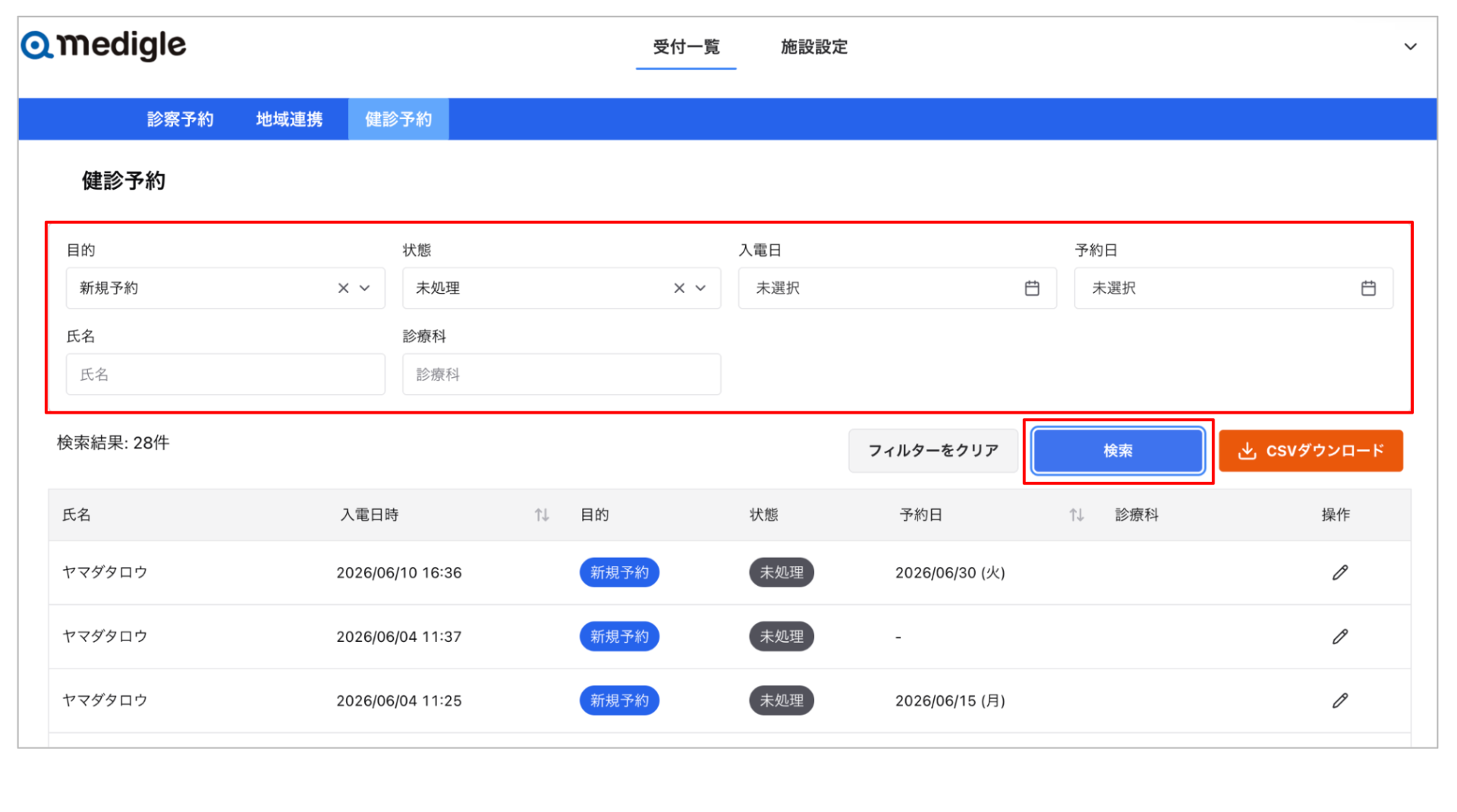Clear the 目的 filter with its X icon
This screenshot has height=812, width=1457.
(x=343, y=288)
